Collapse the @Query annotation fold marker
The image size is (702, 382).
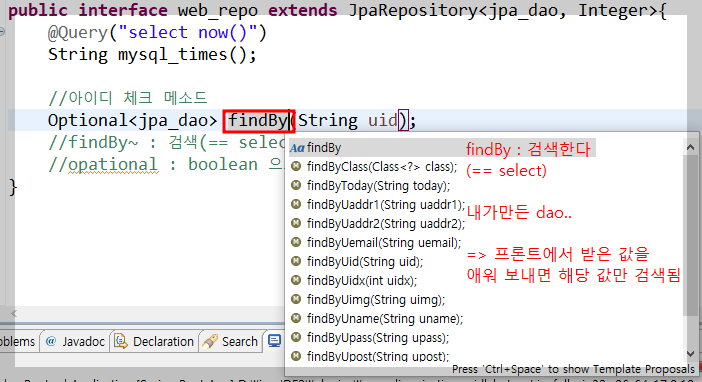point(2,31)
